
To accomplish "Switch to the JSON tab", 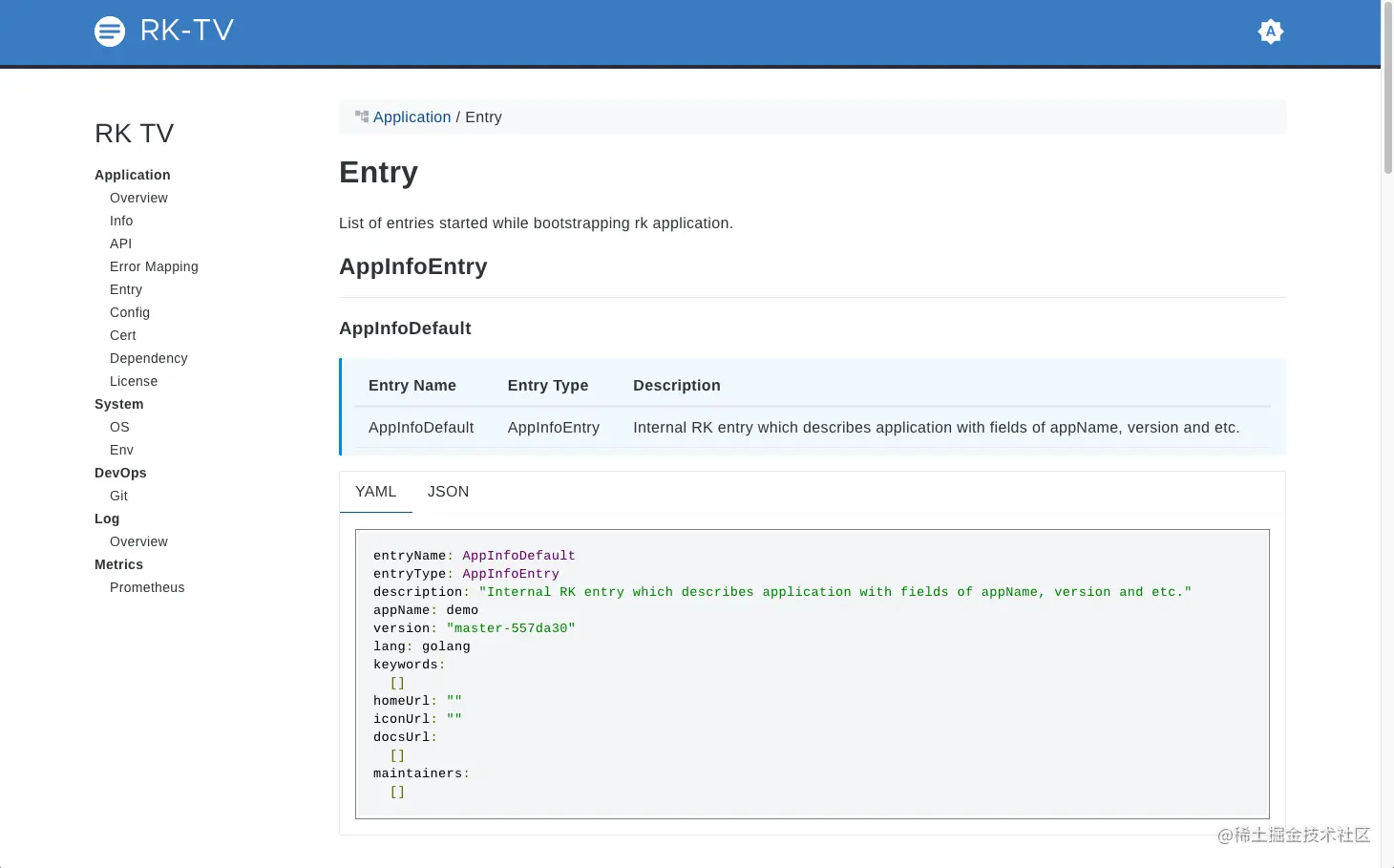I will [x=448, y=492].
